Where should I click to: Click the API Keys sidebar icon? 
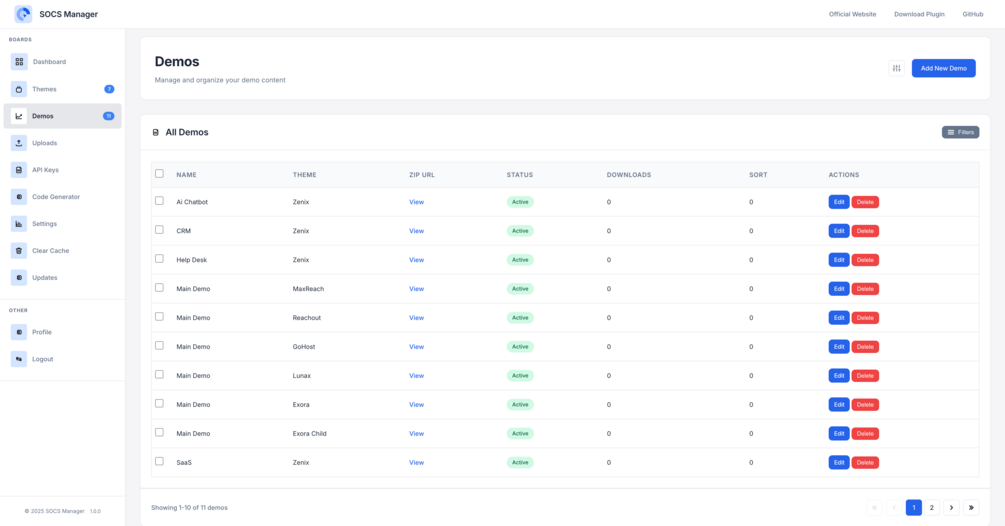(x=19, y=170)
